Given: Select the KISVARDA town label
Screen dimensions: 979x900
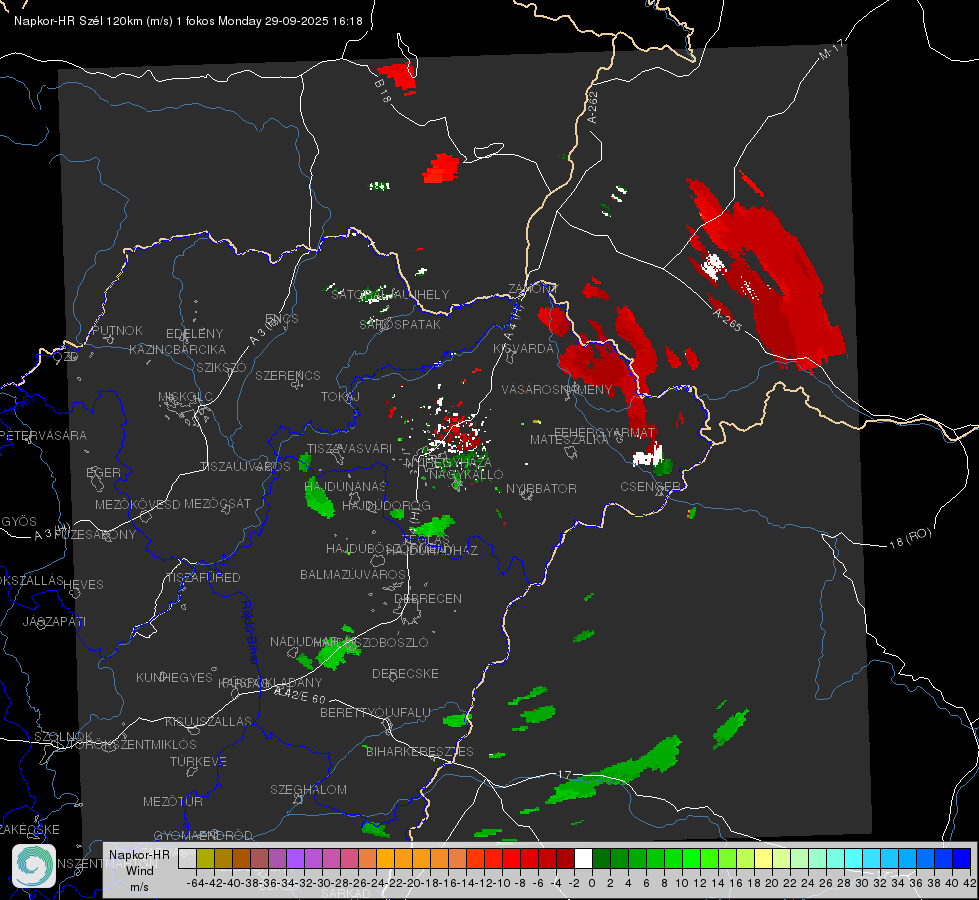Looking at the screenshot, I should point(524,349).
